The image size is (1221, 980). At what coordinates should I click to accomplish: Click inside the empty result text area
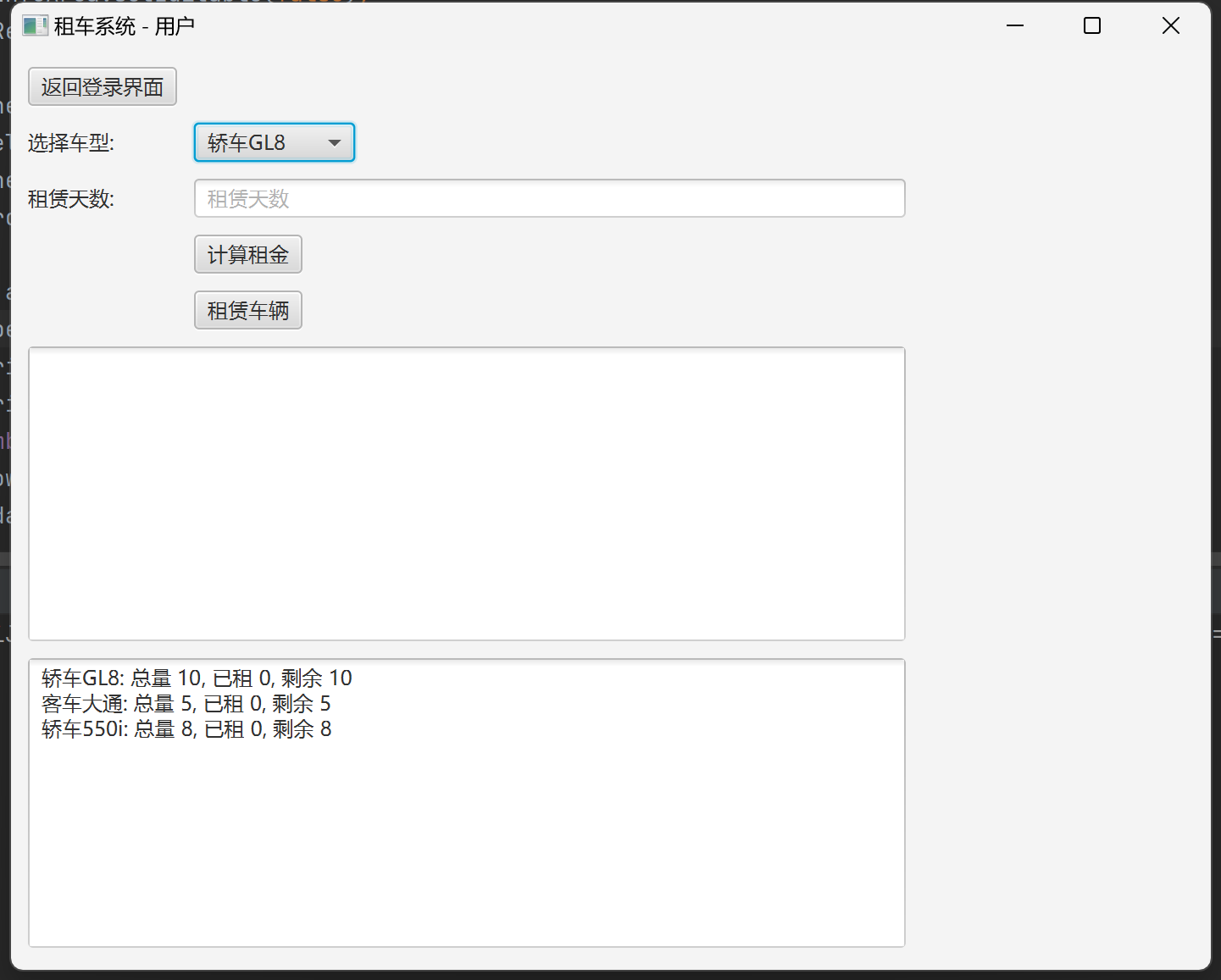click(467, 494)
